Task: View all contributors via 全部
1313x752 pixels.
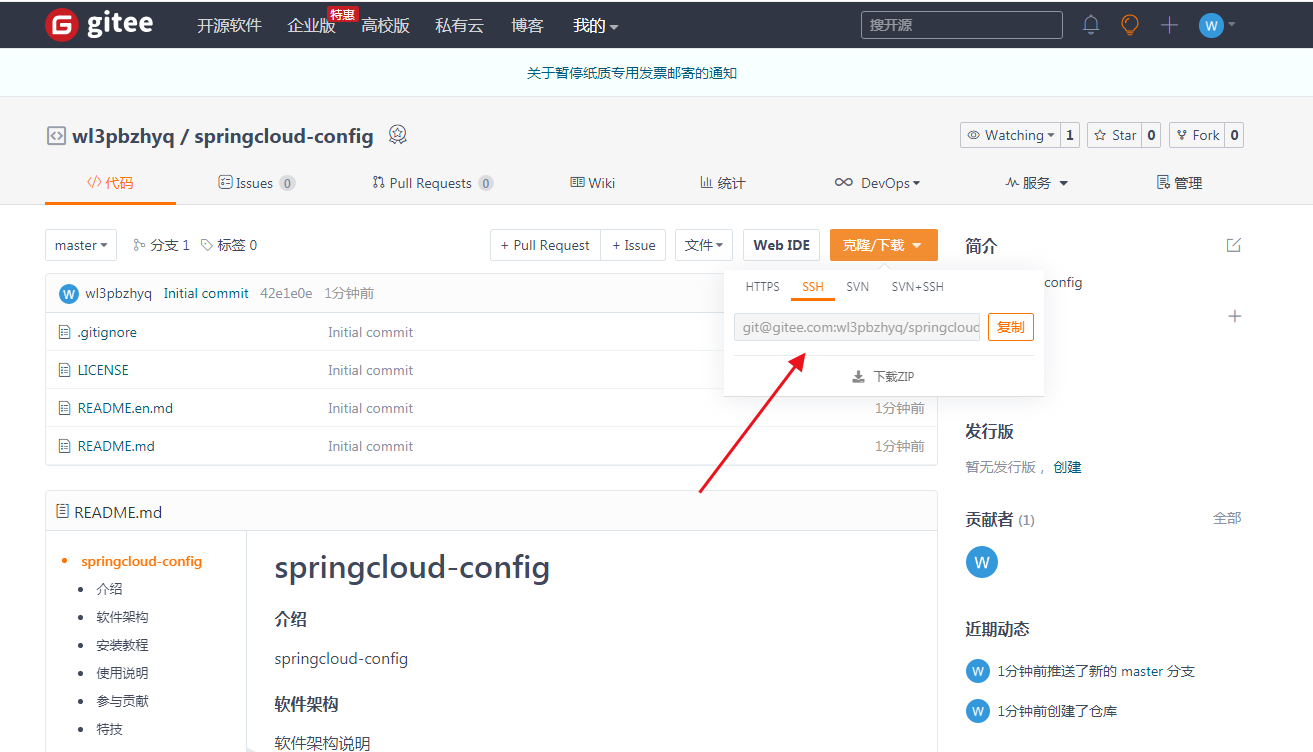Action: point(1227,518)
